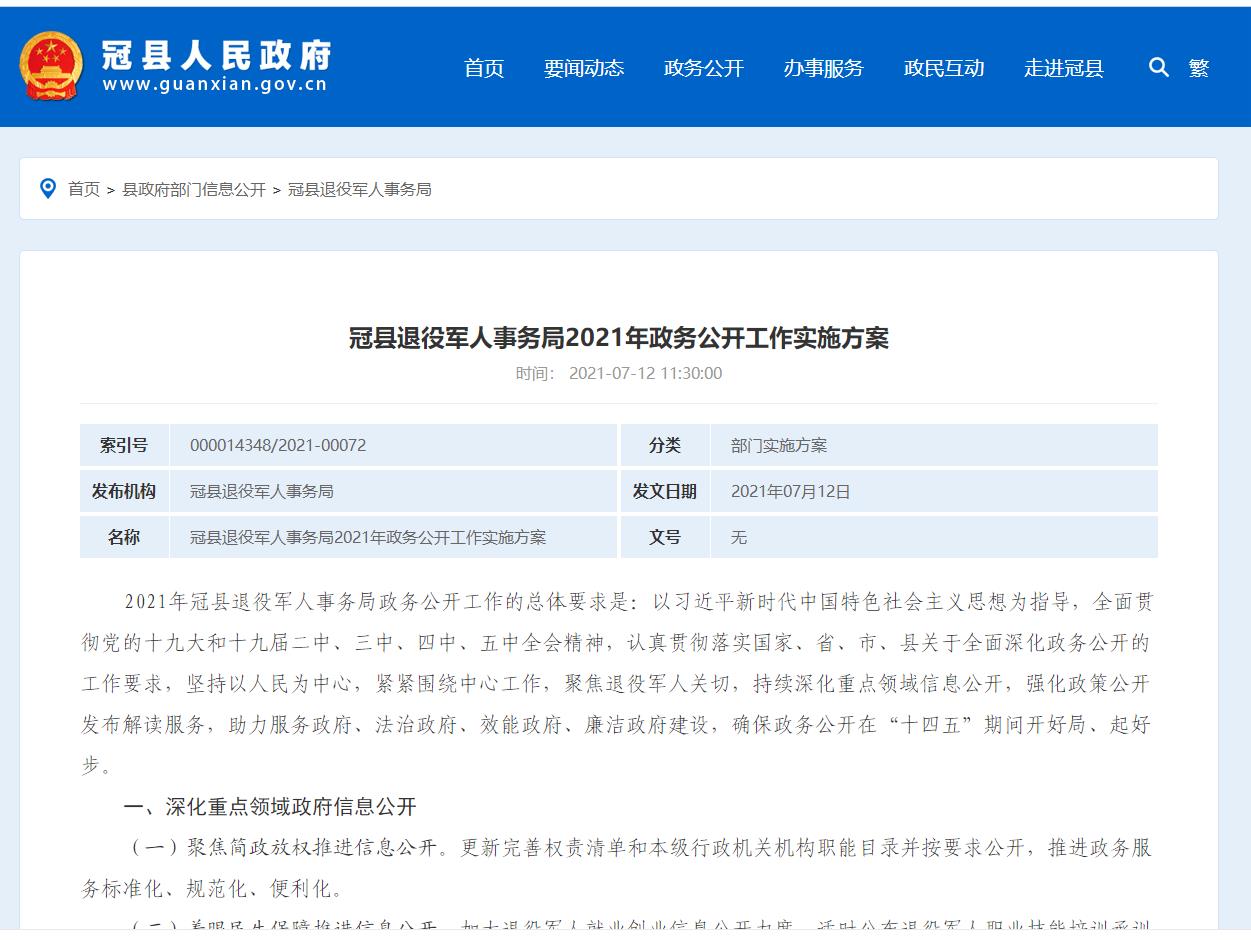Click the 发布机构 label cell

pyautogui.click(x=124, y=491)
